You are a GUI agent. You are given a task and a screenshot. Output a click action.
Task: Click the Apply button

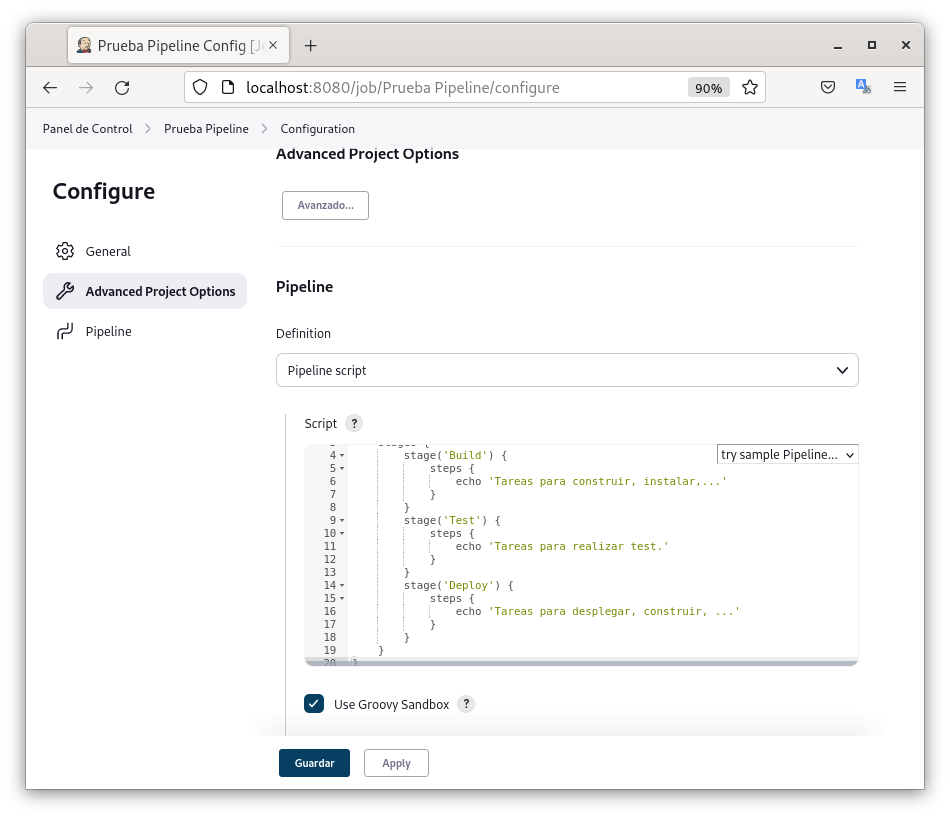(396, 763)
